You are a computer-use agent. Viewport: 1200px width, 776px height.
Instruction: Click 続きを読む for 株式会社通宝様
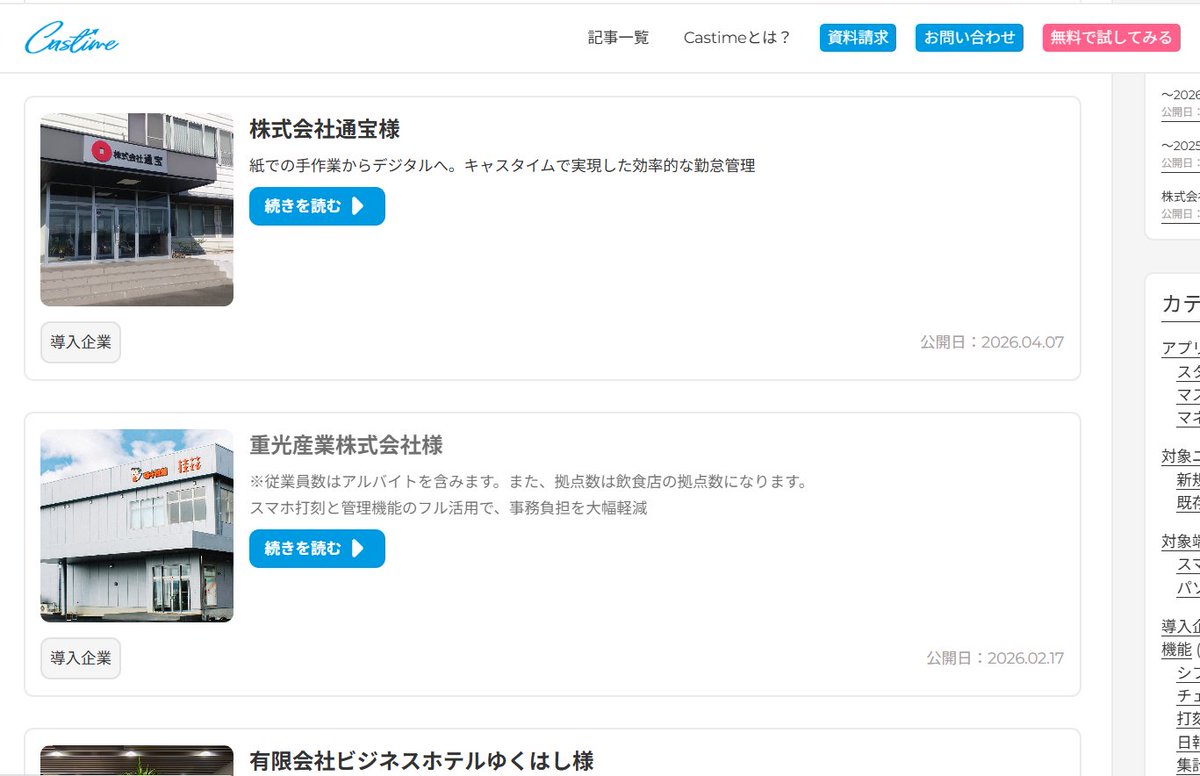point(317,206)
